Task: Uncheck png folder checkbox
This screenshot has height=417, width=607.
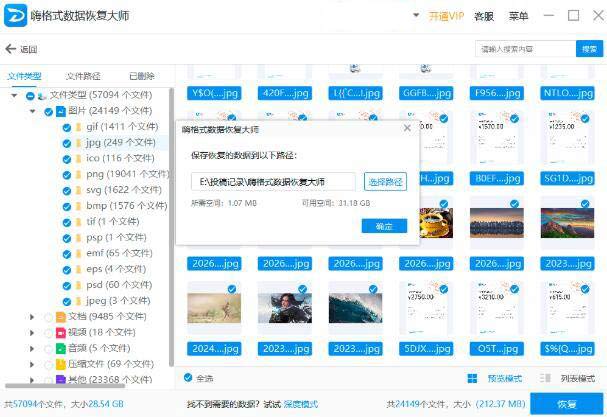Action: [67, 175]
